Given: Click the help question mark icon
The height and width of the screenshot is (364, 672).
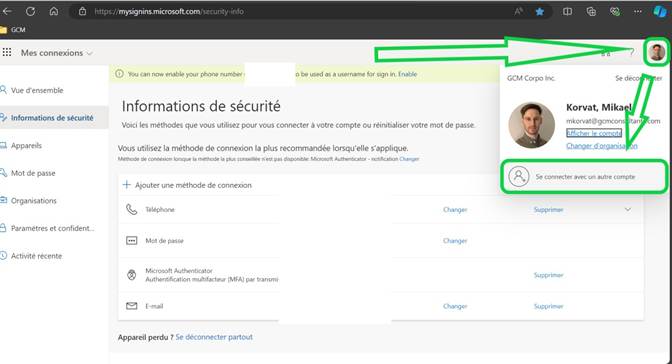Looking at the screenshot, I should click(x=631, y=53).
